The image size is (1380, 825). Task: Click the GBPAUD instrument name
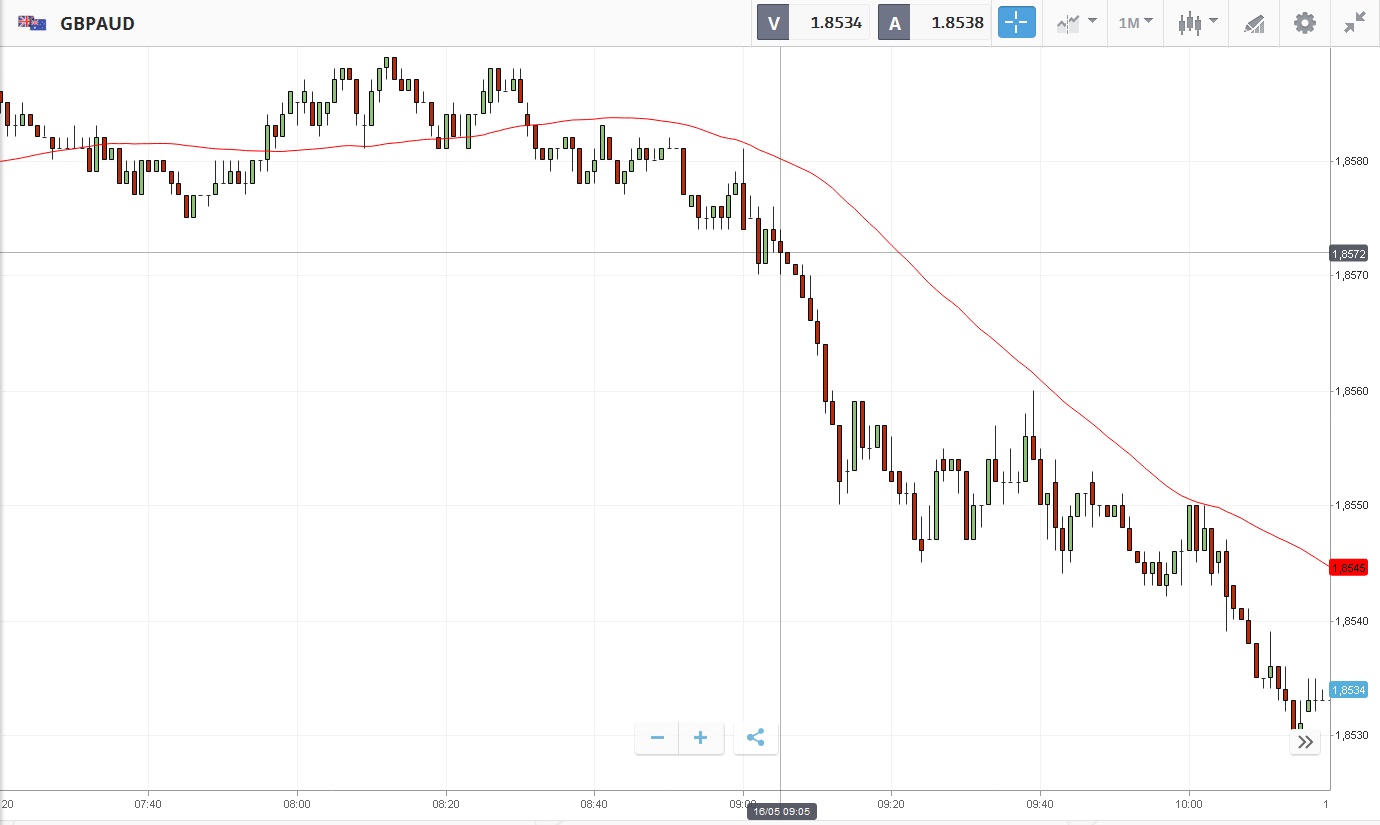(97, 23)
